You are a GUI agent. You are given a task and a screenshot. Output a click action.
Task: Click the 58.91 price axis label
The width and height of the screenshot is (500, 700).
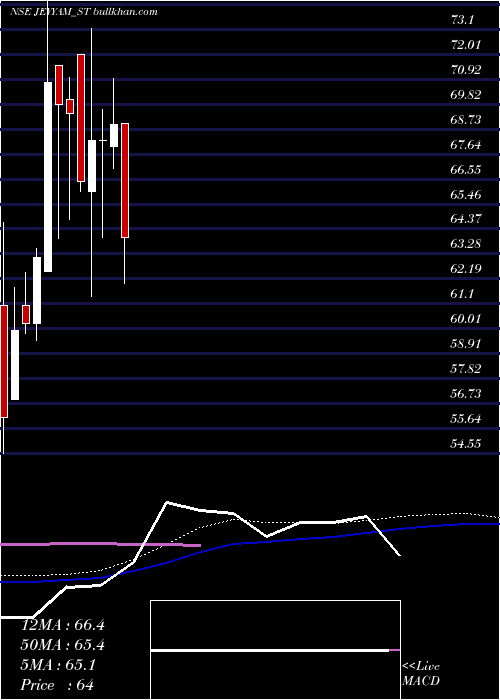466,344
